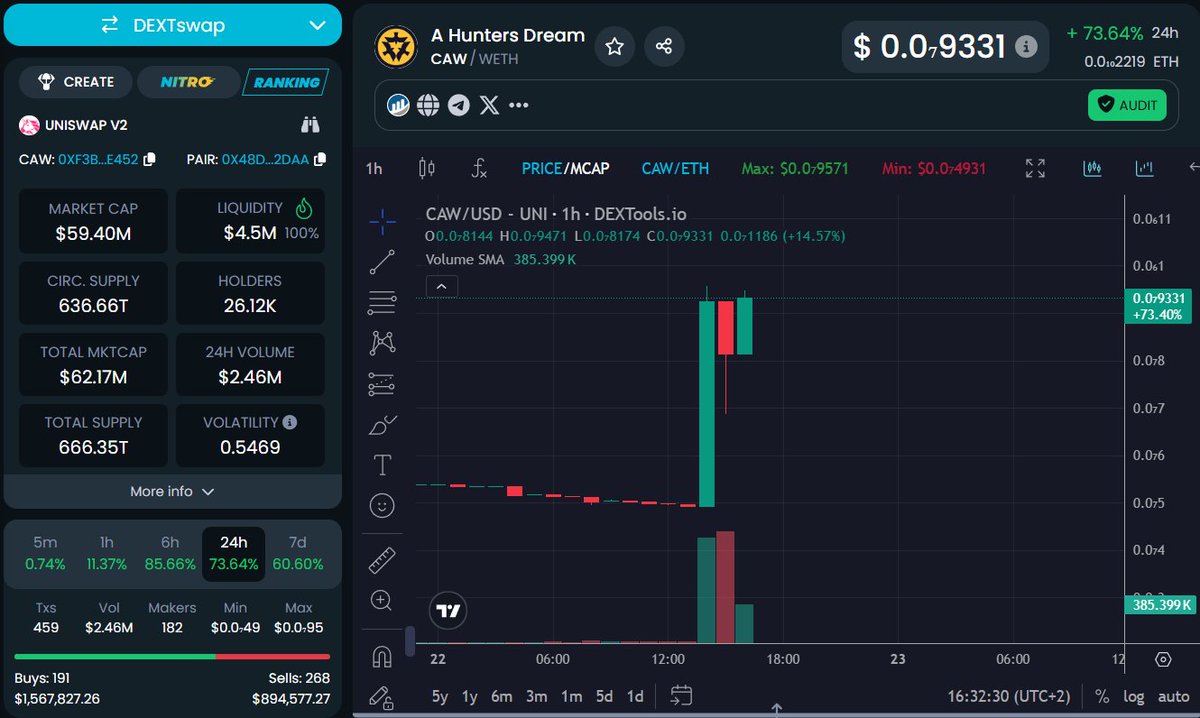Open the 1h chart interval dropdown
The image size is (1200, 718).
click(x=374, y=168)
